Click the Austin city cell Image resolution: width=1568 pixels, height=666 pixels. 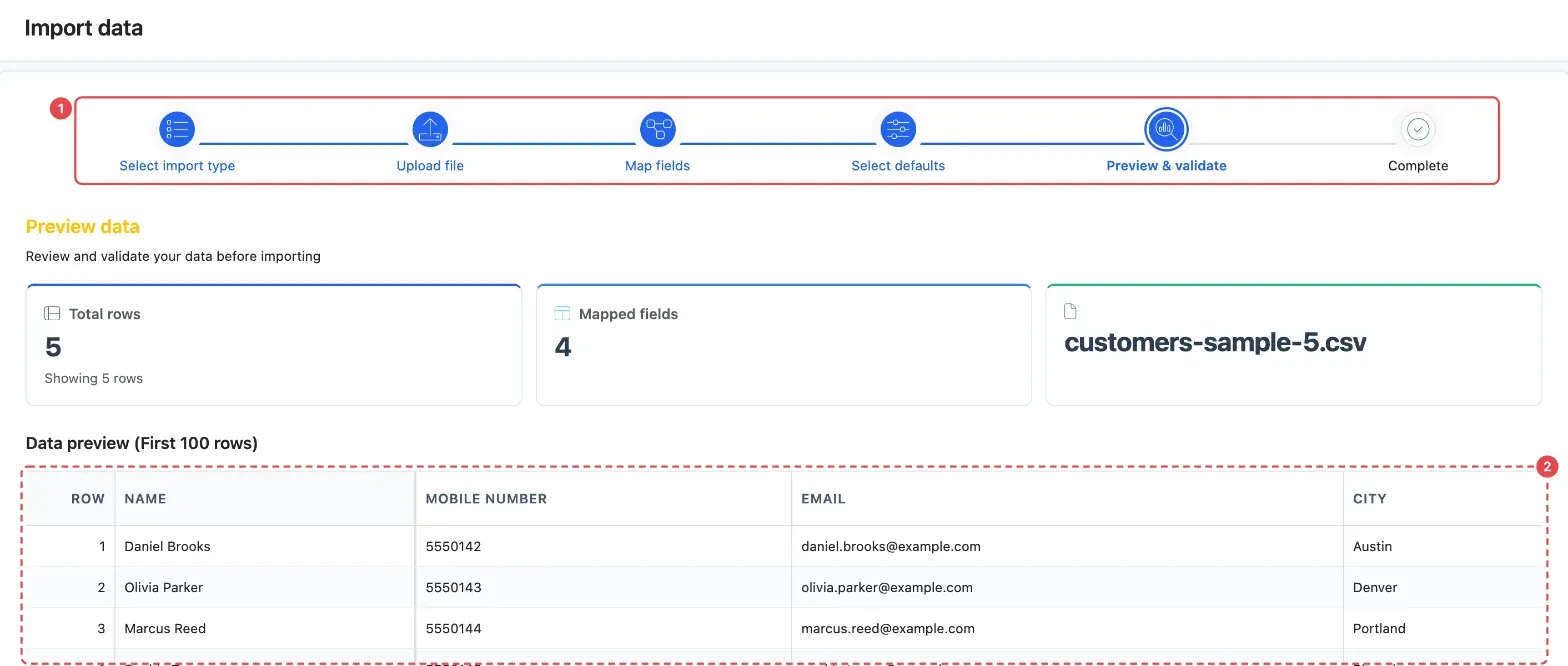coord(1443,546)
